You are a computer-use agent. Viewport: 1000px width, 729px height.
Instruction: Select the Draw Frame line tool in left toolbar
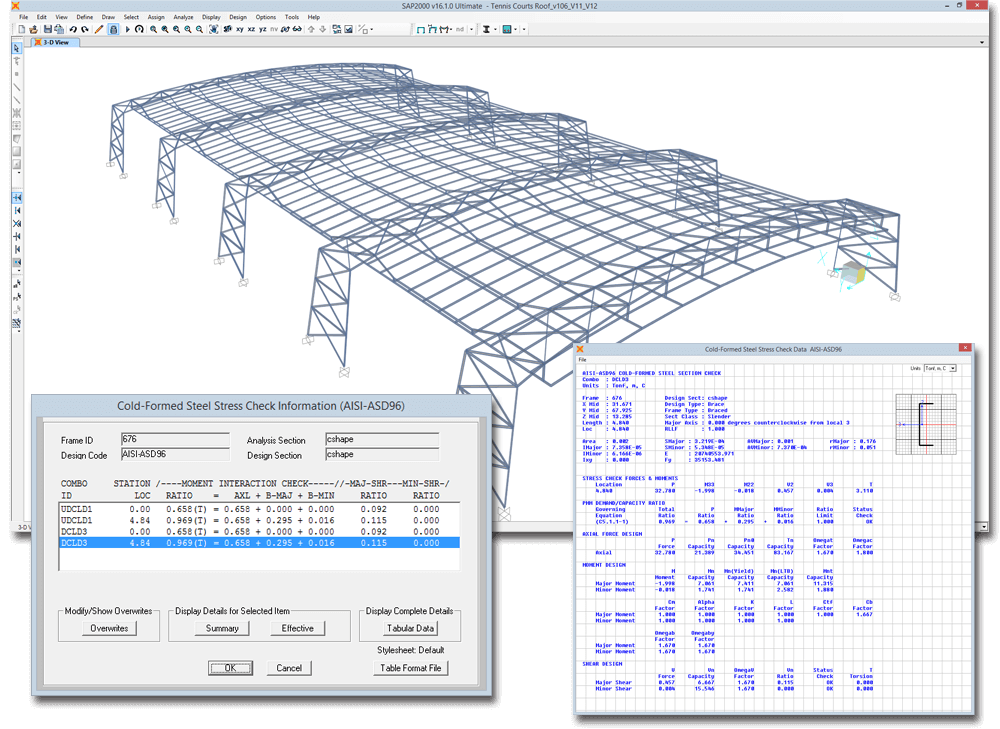[x=17, y=87]
